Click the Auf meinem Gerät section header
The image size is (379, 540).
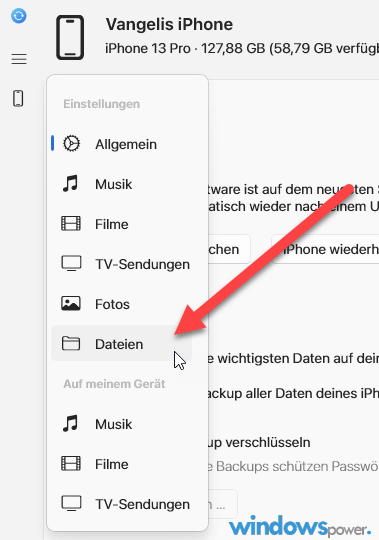tap(114, 384)
